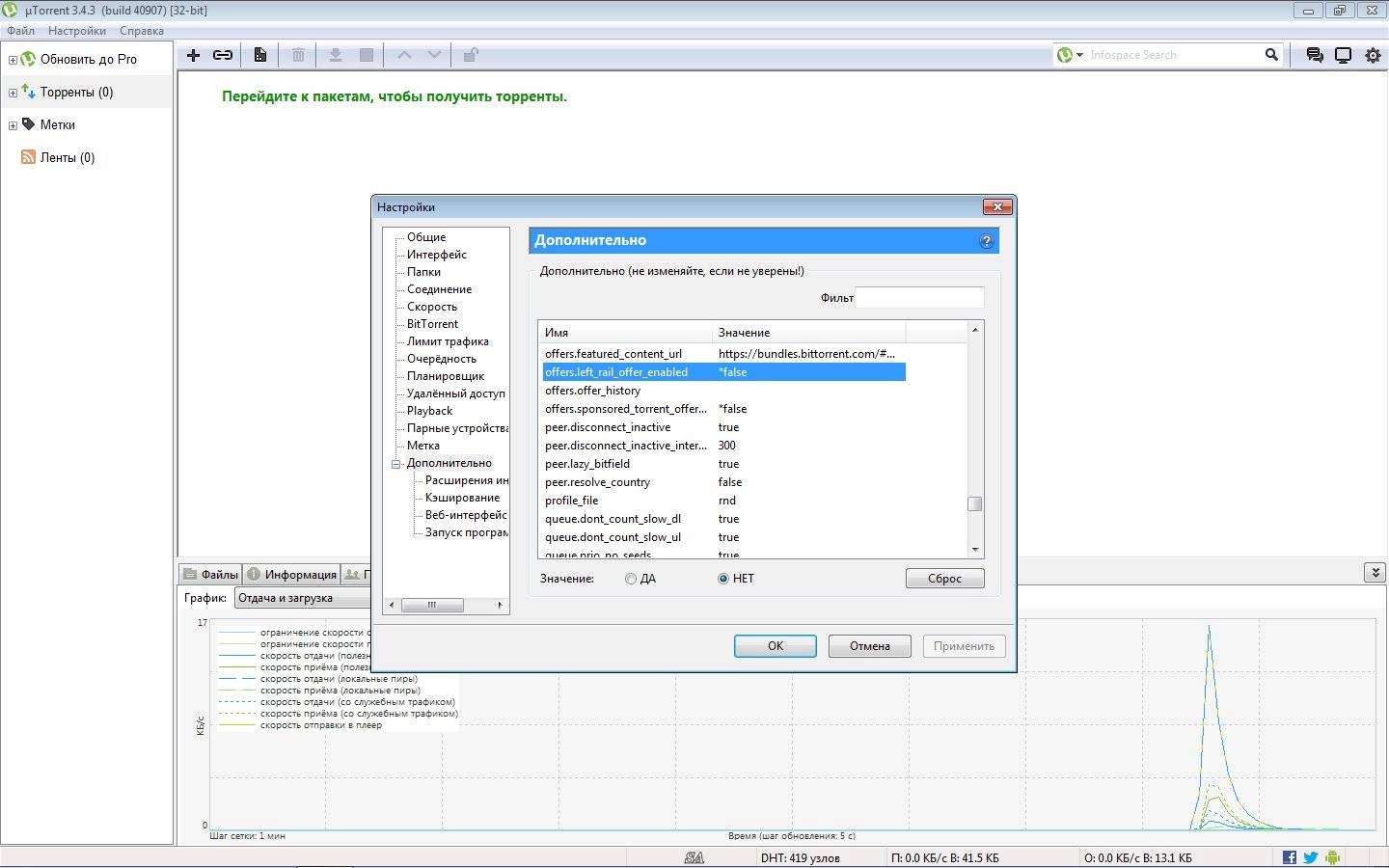Collapse the detail panel with double chevron
The height and width of the screenshot is (868, 1389).
click(x=1375, y=572)
